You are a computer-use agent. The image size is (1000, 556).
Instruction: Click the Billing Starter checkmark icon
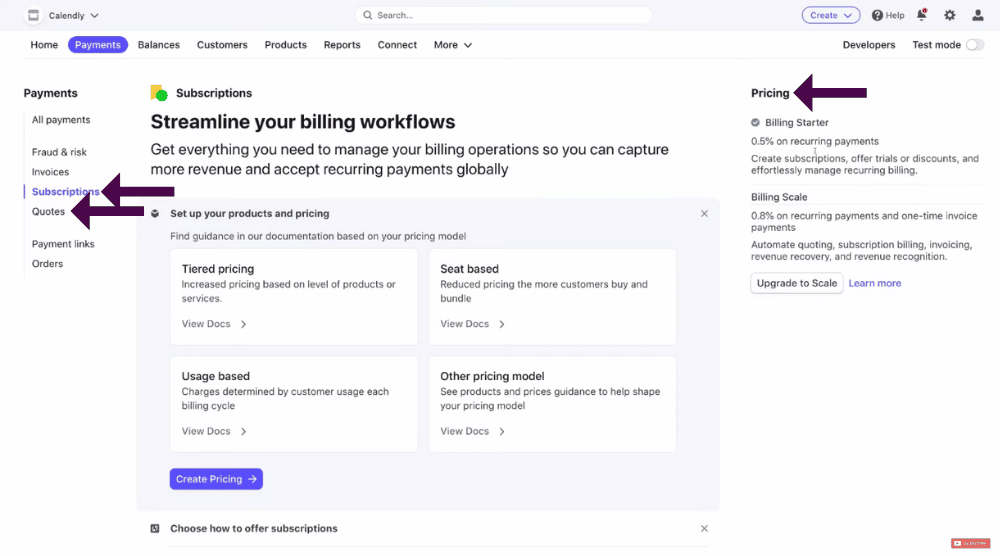tap(755, 122)
